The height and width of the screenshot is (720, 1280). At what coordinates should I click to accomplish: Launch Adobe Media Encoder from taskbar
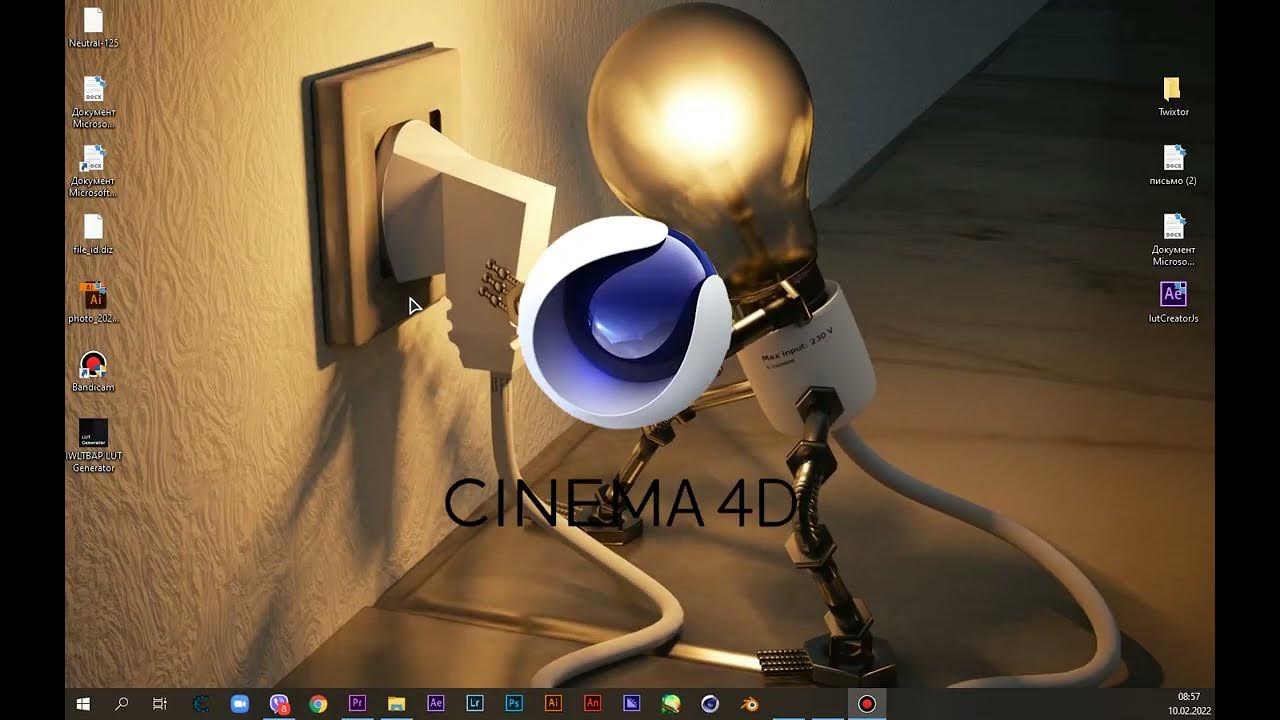(x=631, y=704)
